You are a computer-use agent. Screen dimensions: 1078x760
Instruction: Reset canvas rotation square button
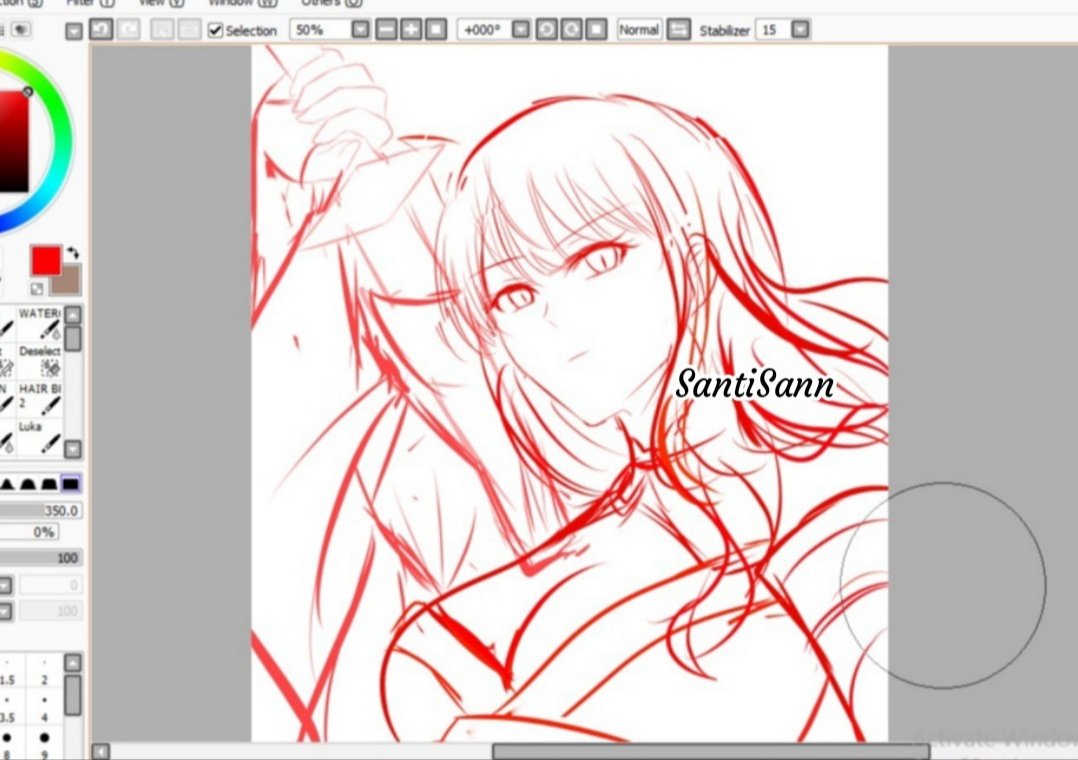click(596, 30)
